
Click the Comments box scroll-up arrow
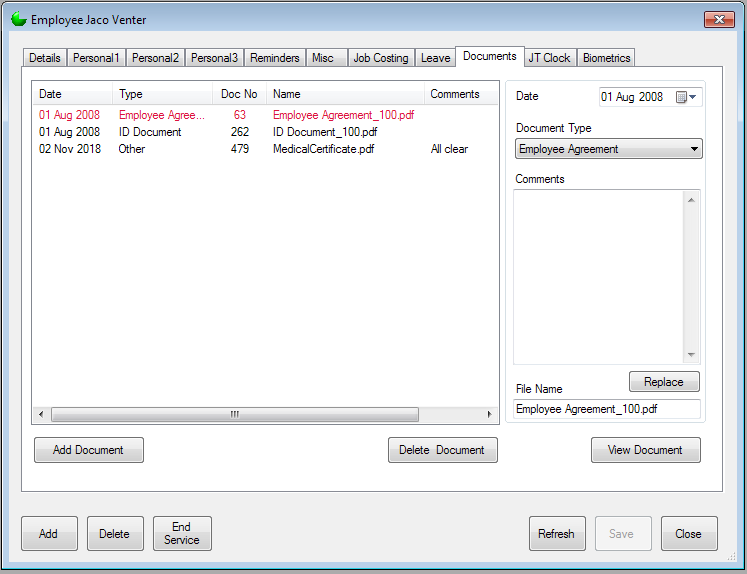[691, 200]
